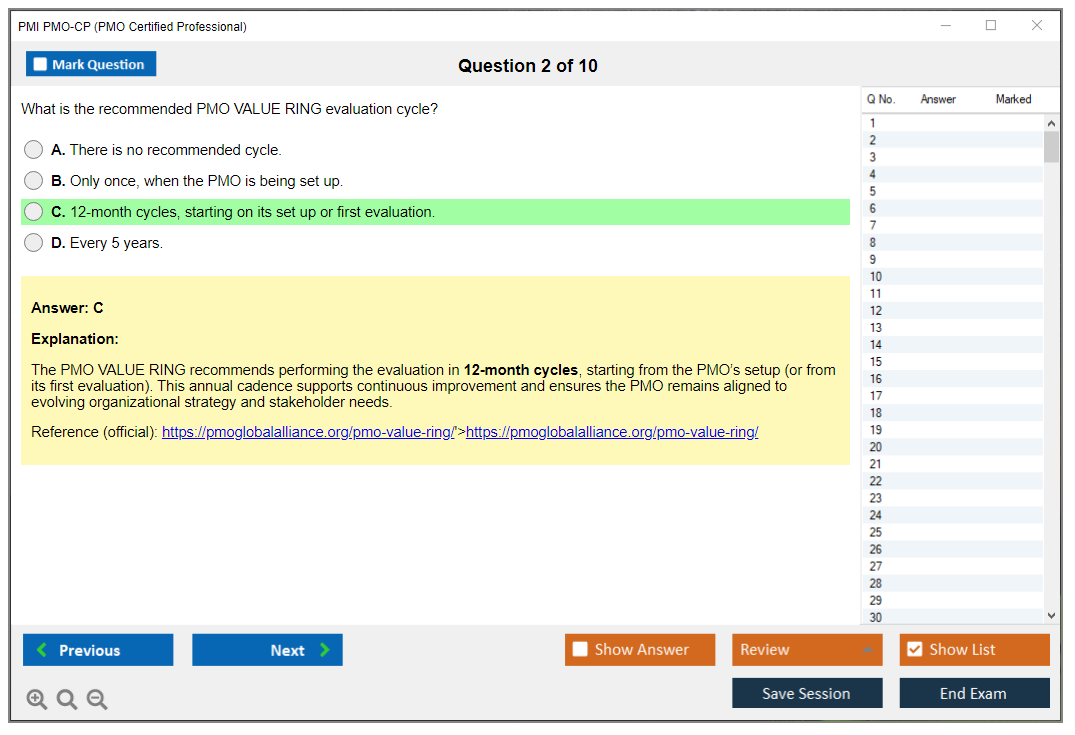1075x735 pixels.
Task: Disable the Show List checkbox
Action: click(914, 649)
